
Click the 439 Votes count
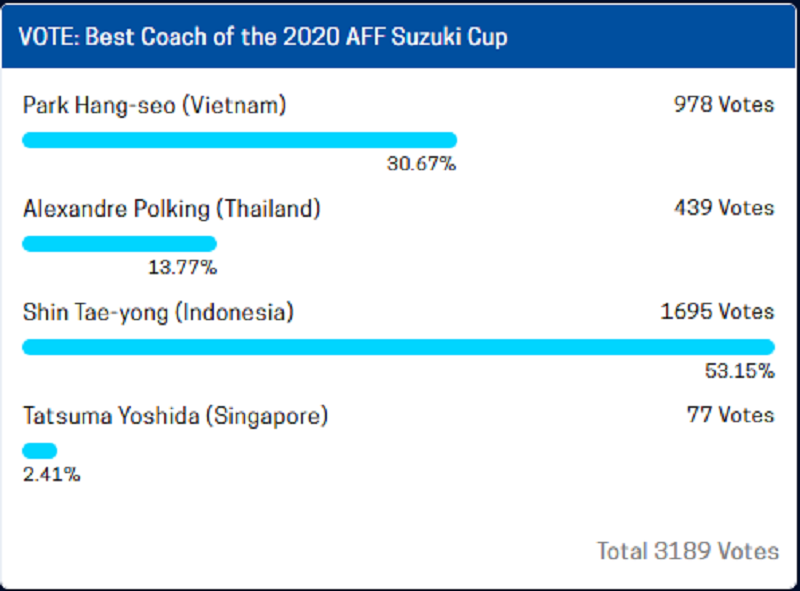(724, 208)
